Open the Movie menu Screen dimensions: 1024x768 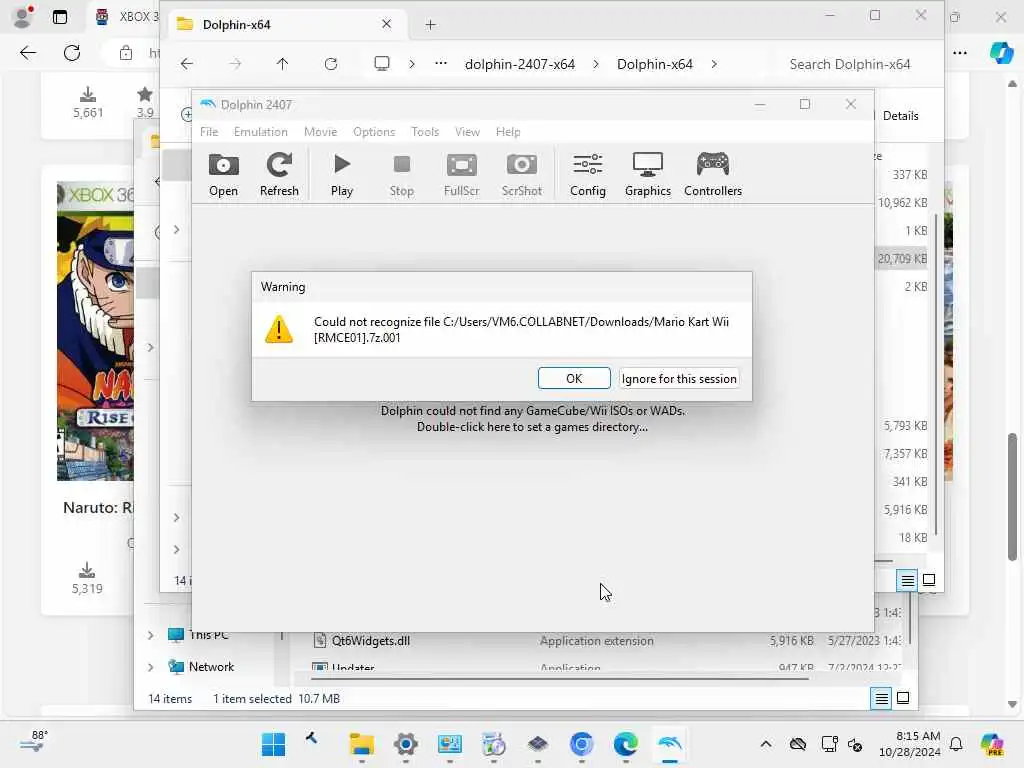pyautogui.click(x=321, y=132)
